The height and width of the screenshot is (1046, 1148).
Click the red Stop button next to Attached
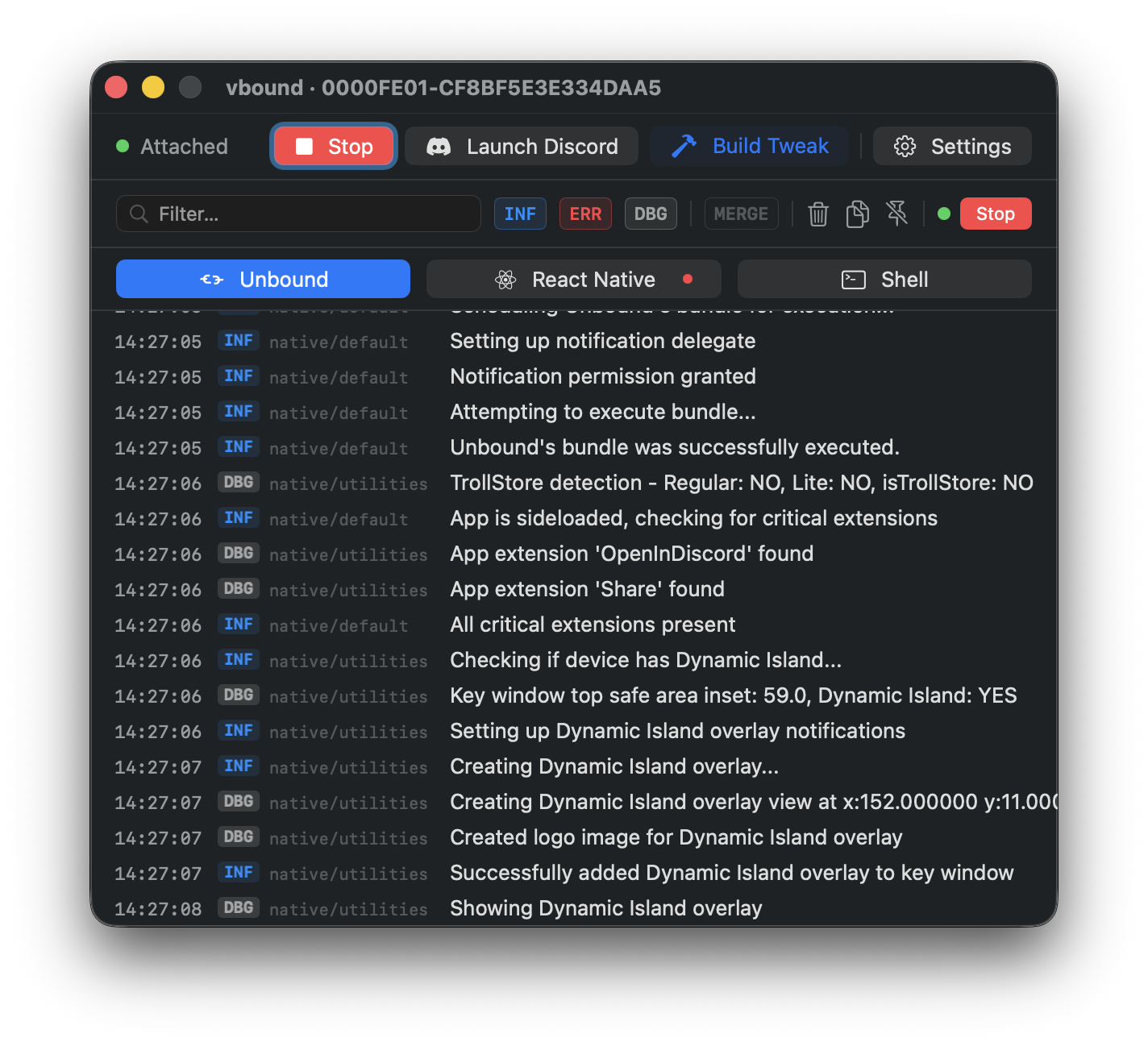334,146
